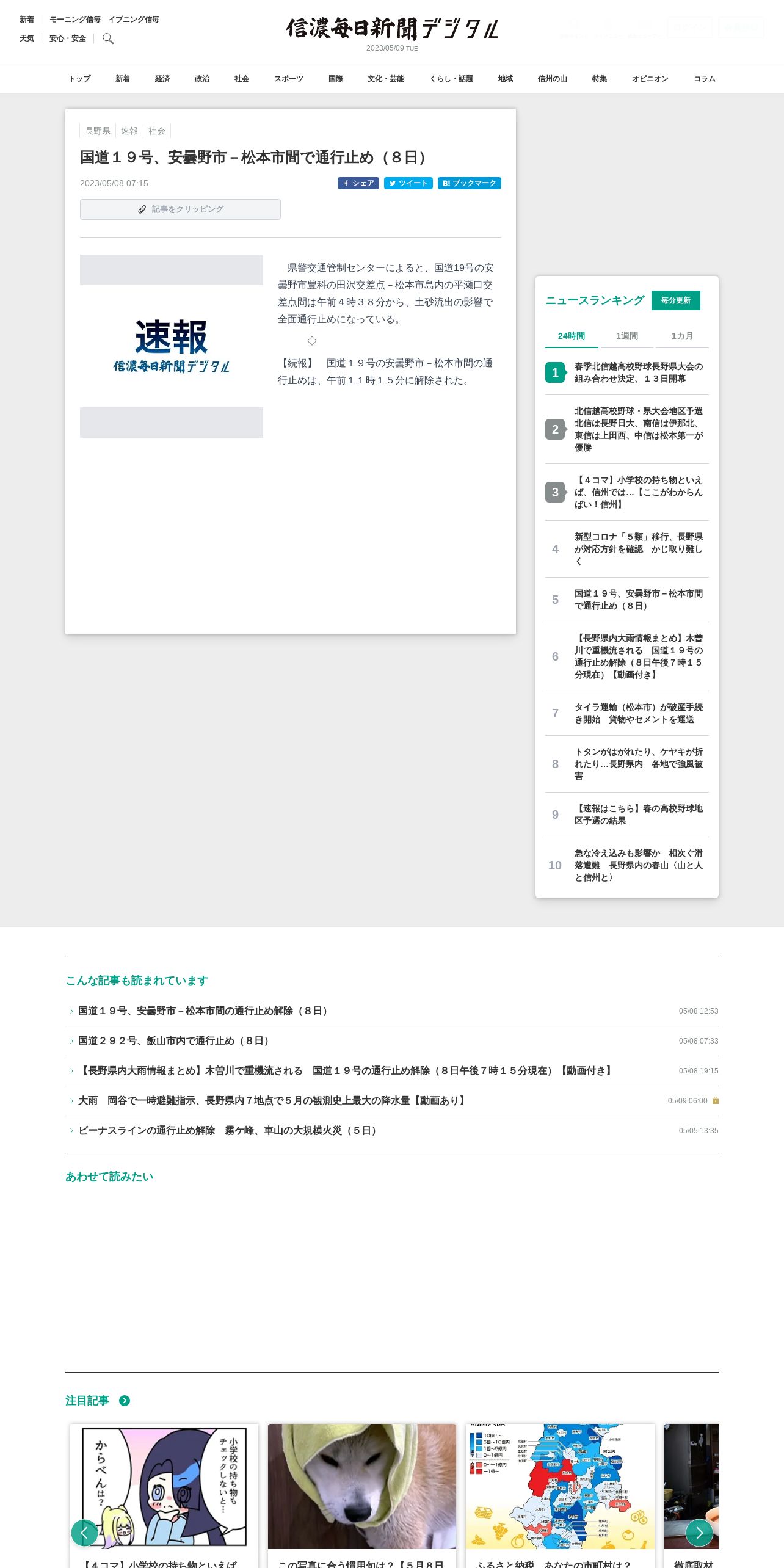Viewport: 784px width, 1568px height.
Task: Open 政治 section
Action: 202,79
